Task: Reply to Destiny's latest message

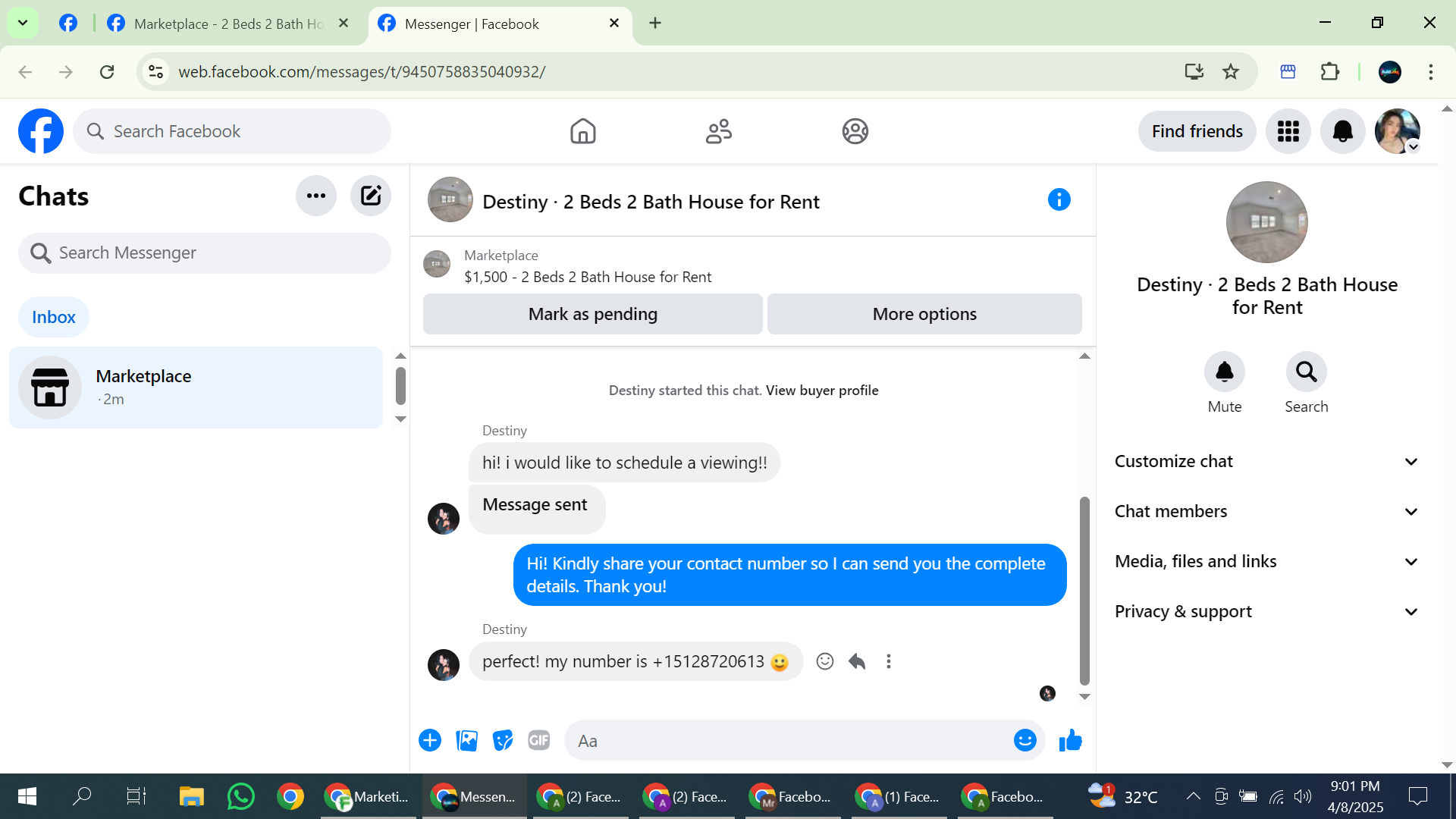Action: tap(857, 662)
